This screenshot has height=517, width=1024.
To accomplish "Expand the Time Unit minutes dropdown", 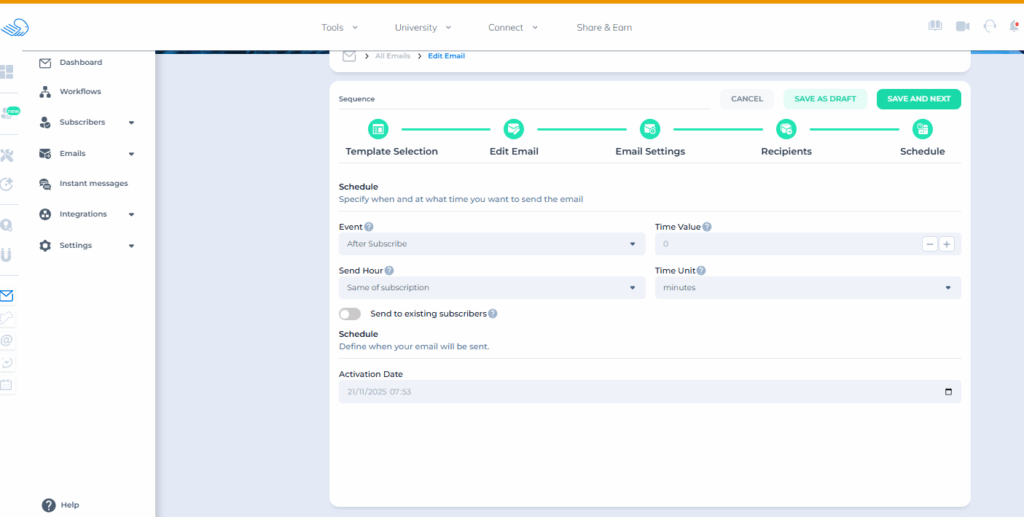I will (807, 288).
